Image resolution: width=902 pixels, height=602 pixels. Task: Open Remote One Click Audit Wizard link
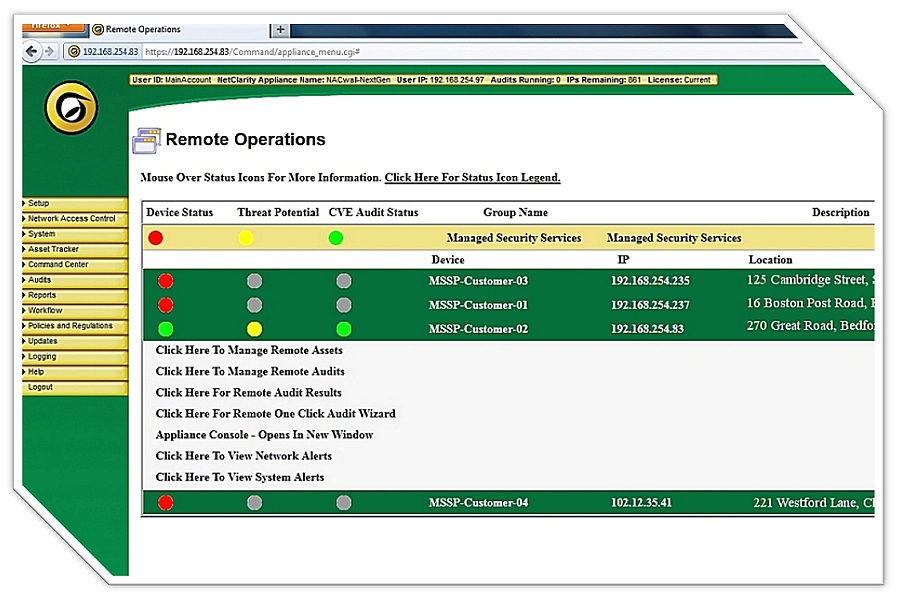coord(275,414)
